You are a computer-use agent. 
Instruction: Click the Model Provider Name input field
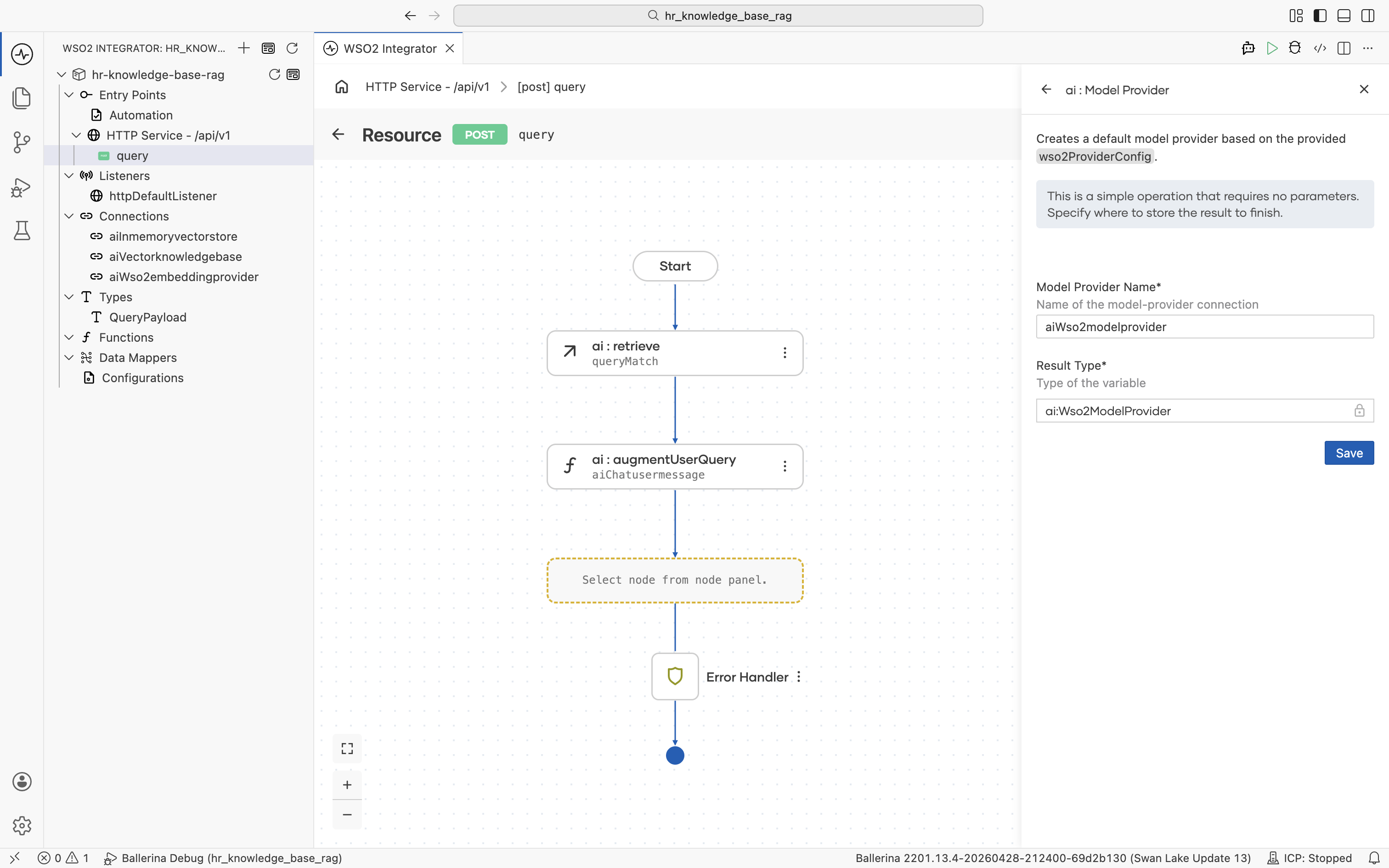pyautogui.click(x=1205, y=327)
